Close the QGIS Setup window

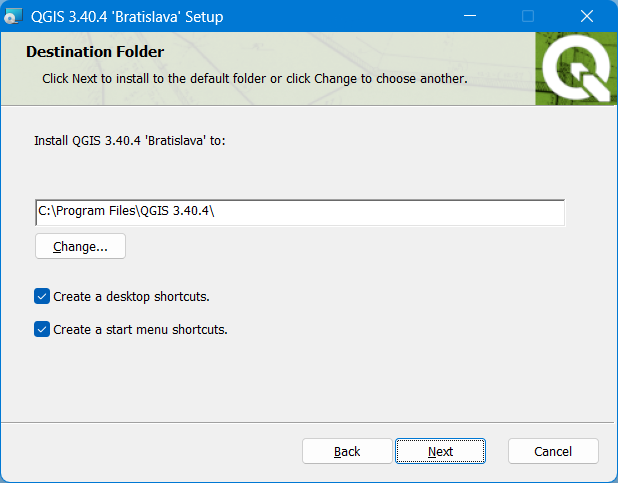coord(587,16)
